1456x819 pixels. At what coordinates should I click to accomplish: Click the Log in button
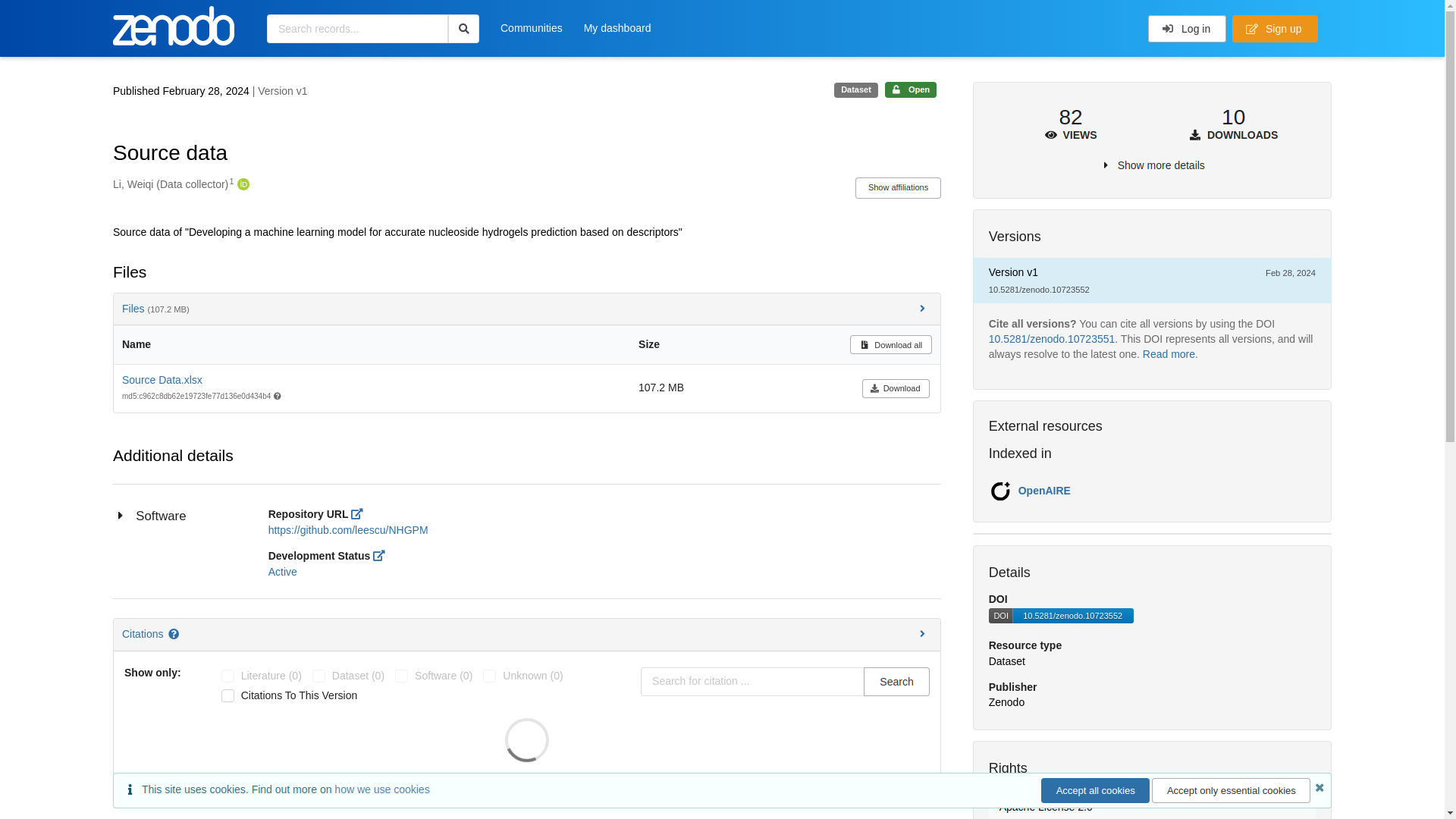(x=1187, y=29)
